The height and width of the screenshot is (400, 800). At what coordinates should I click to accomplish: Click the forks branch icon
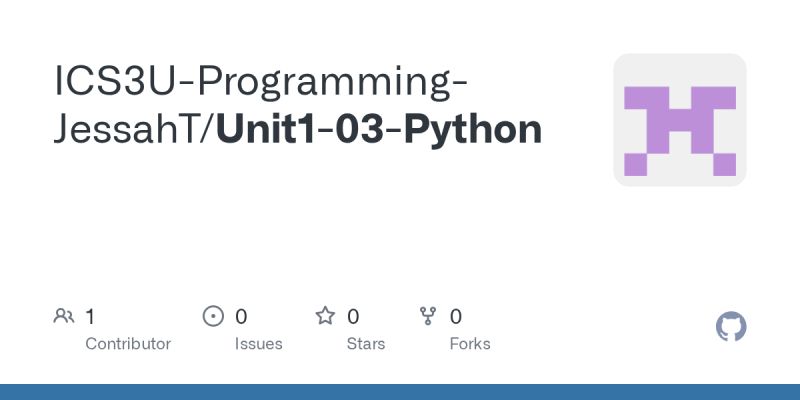(x=428, y=316)
